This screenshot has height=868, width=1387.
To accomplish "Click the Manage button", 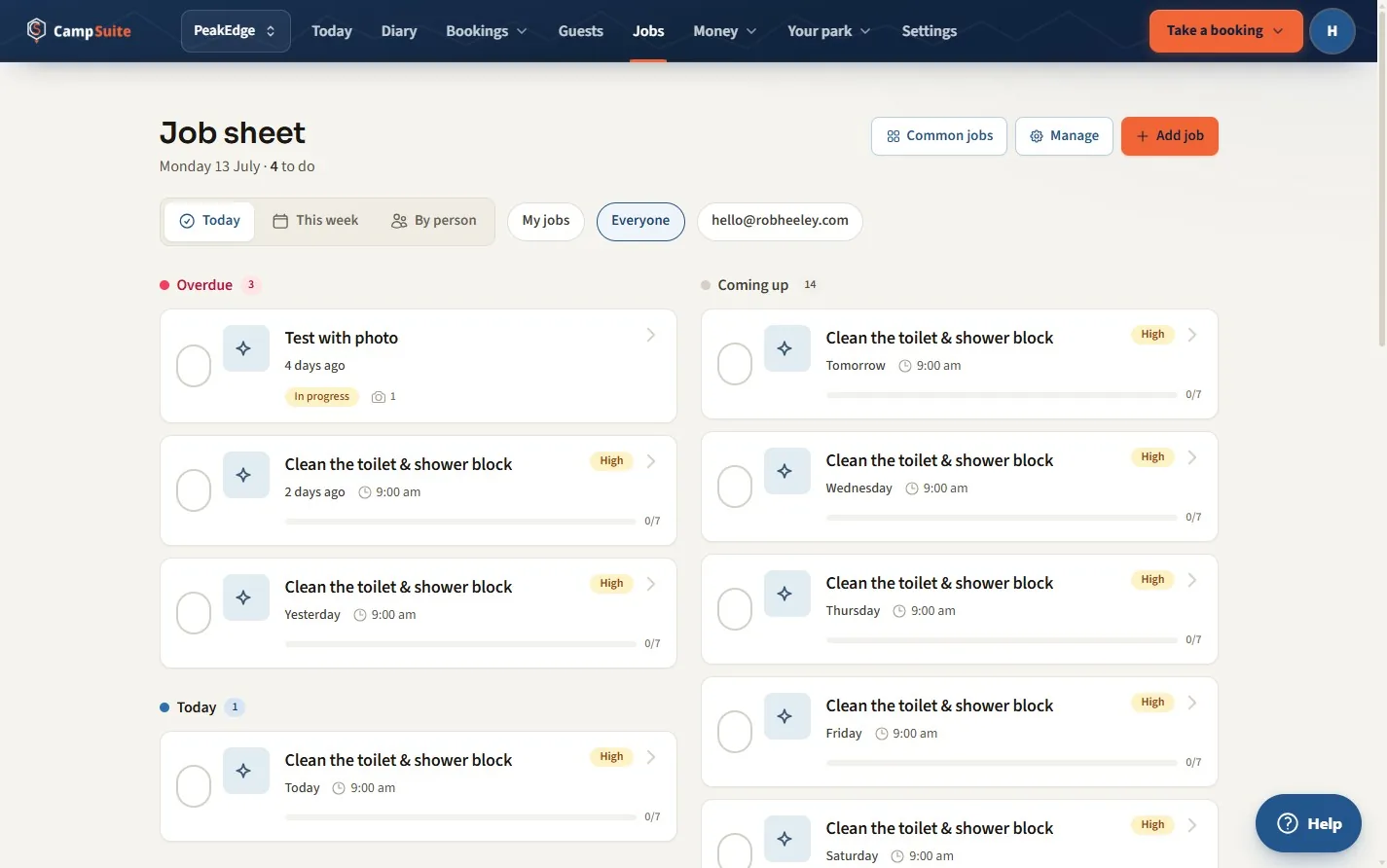I will 1064,136.
